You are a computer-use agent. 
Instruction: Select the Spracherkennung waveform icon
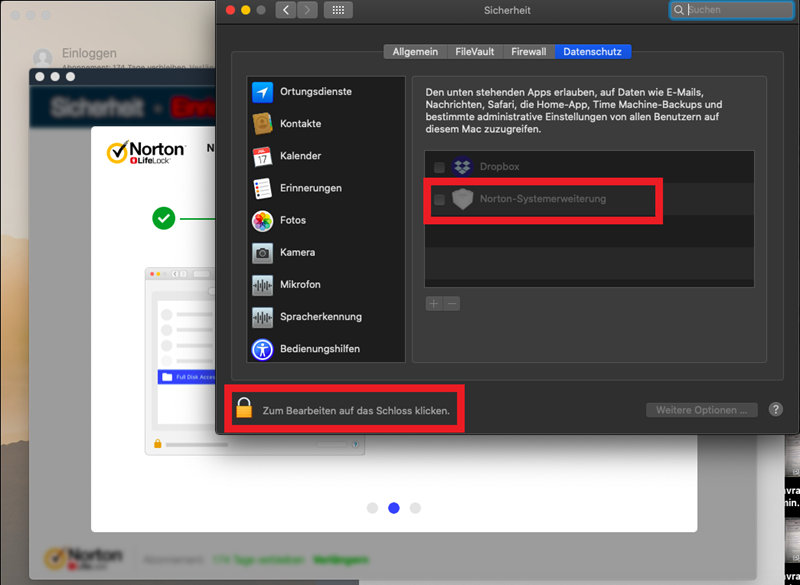[x=262, y=317]
